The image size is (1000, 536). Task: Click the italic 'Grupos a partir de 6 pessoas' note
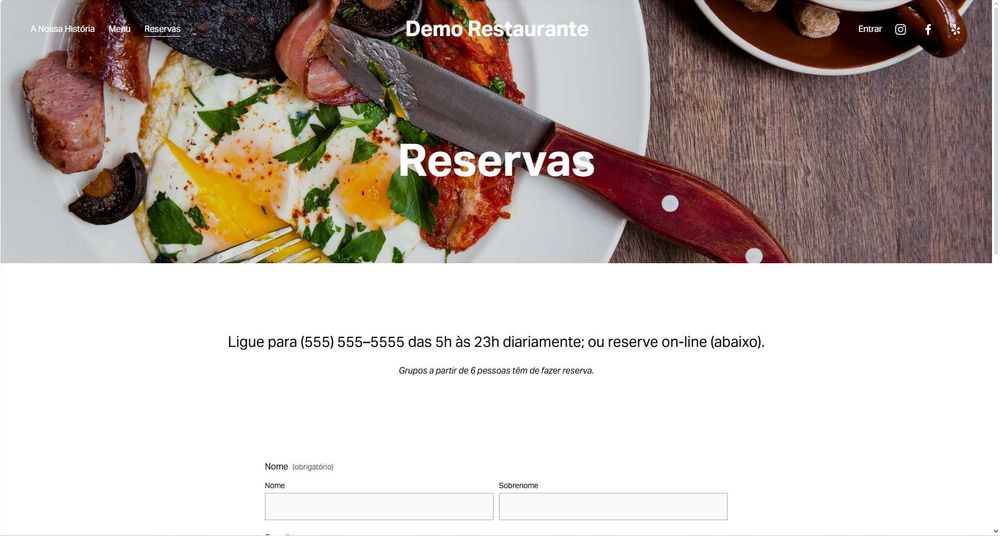496,371
